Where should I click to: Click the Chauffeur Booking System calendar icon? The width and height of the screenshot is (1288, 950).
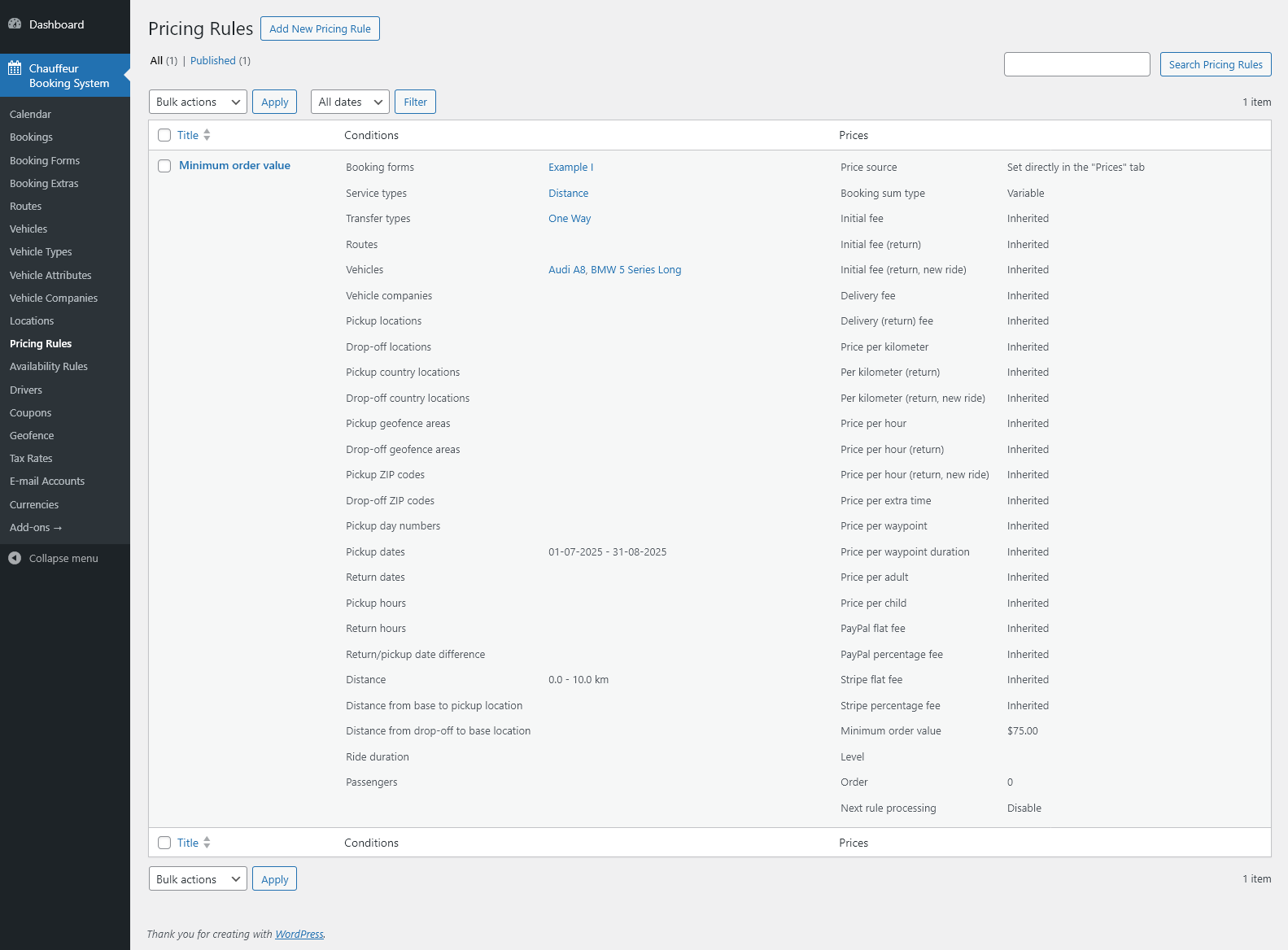[15, 68]
